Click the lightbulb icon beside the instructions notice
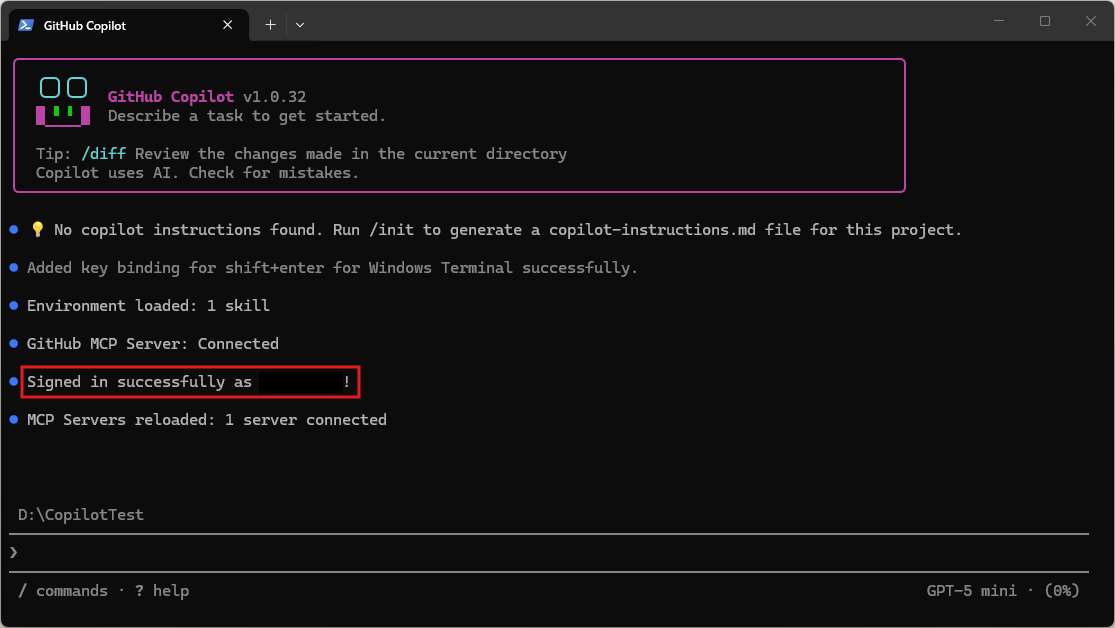1115x628 pixels. (x=38, y=230)
